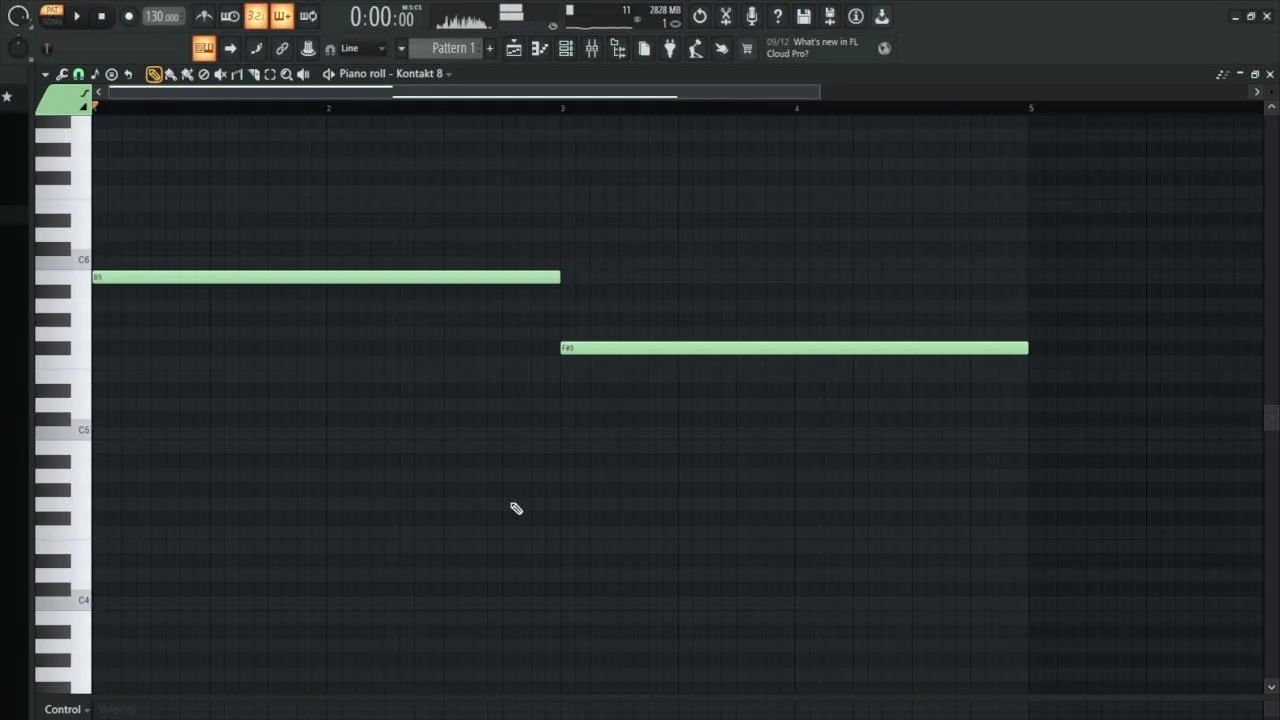Screen dimensions: 1280x720
Task: Start playback with the Play button
Action: coord(77,16)
